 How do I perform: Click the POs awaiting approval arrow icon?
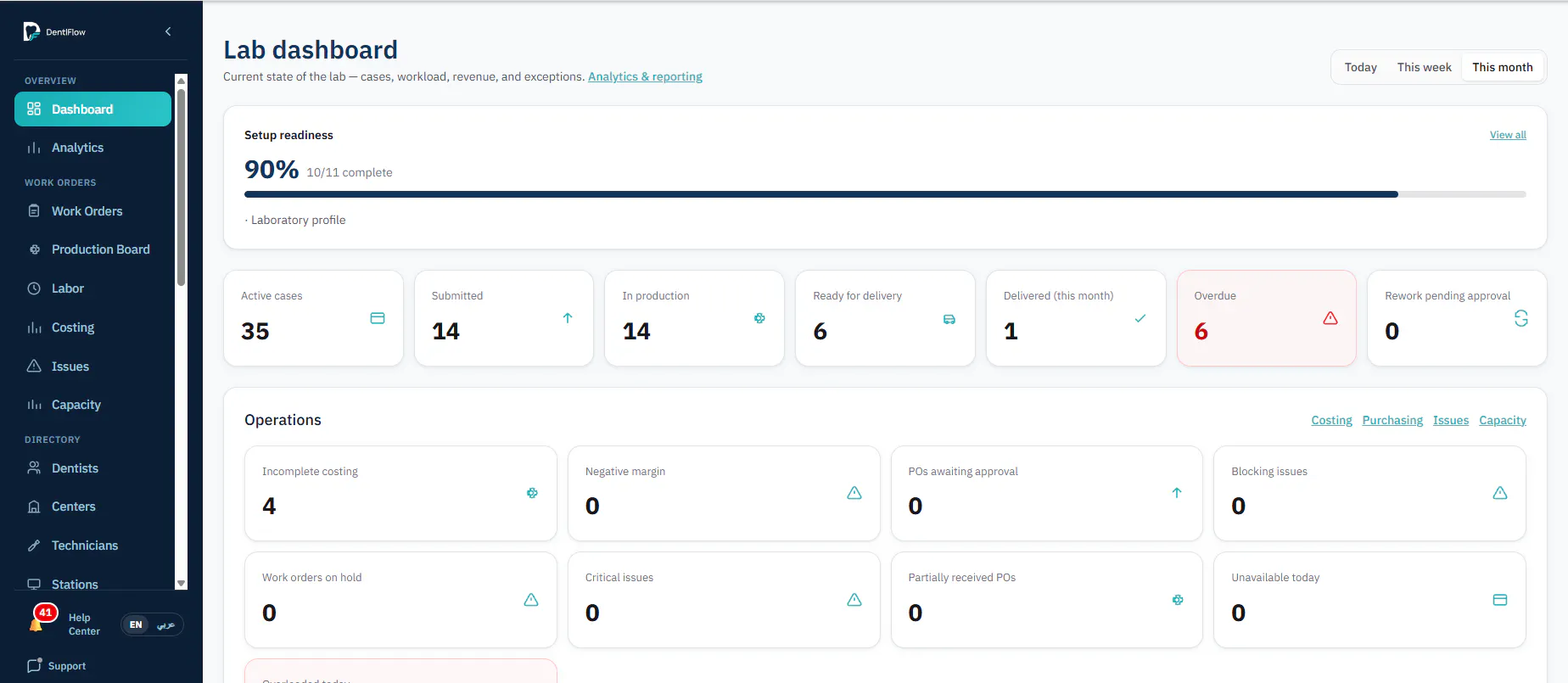tap(1177, 493)
